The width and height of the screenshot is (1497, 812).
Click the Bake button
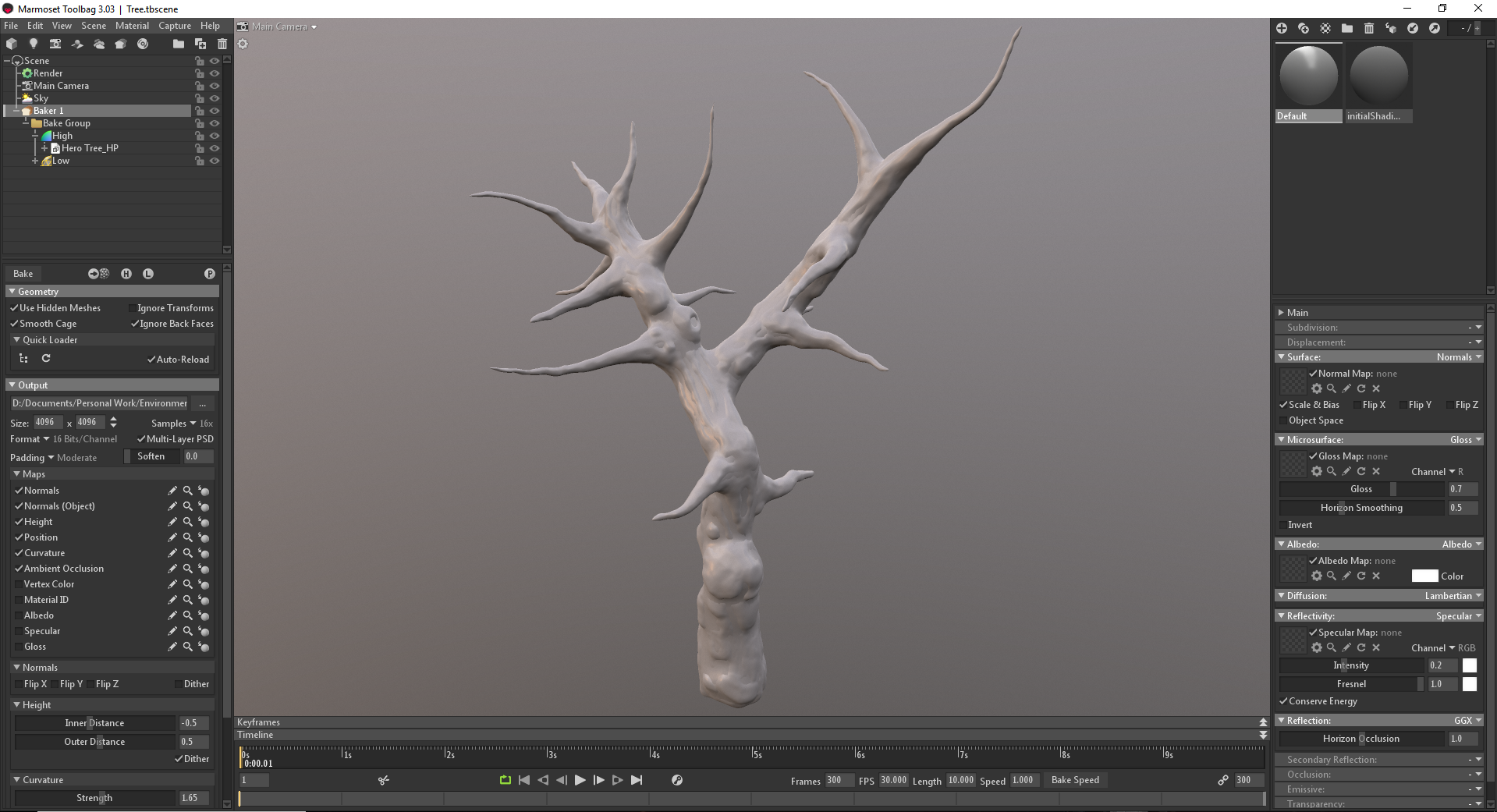[23, 273]
